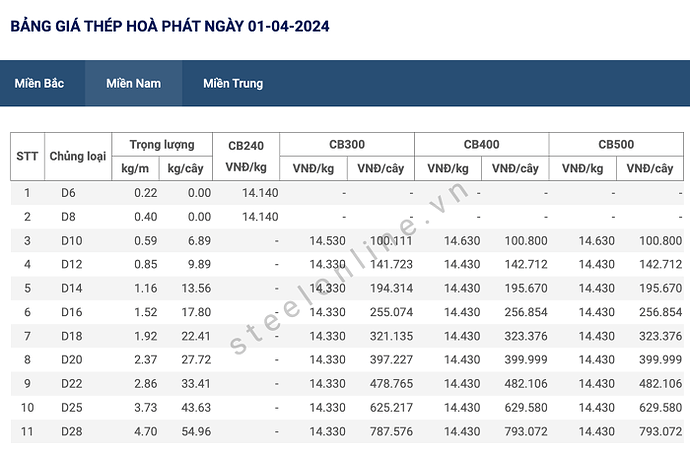Click the 27.72 kg/cây value for D20

point(196,360)
